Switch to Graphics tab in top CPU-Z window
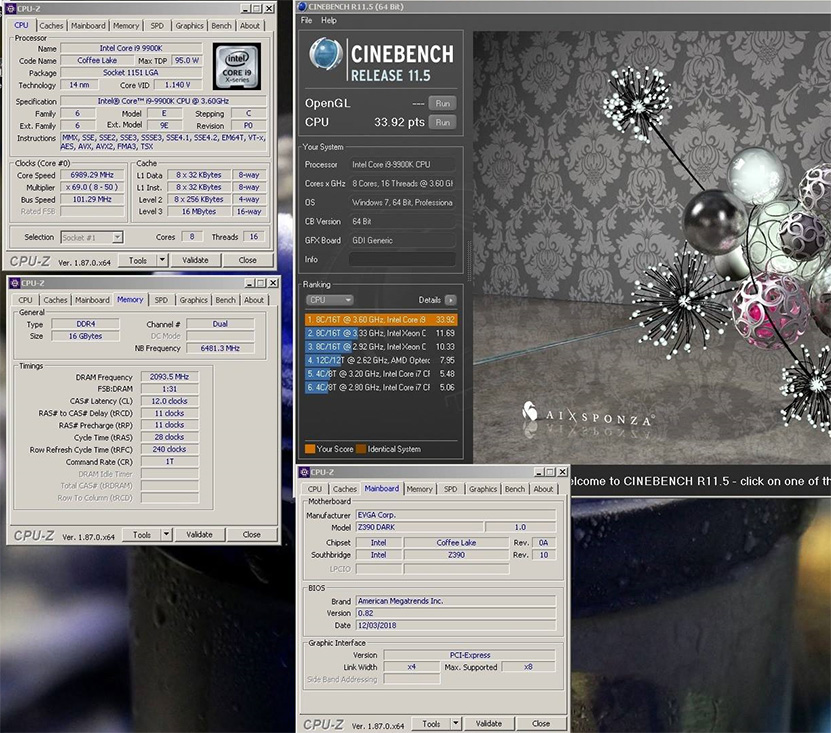 pos(189,25)
